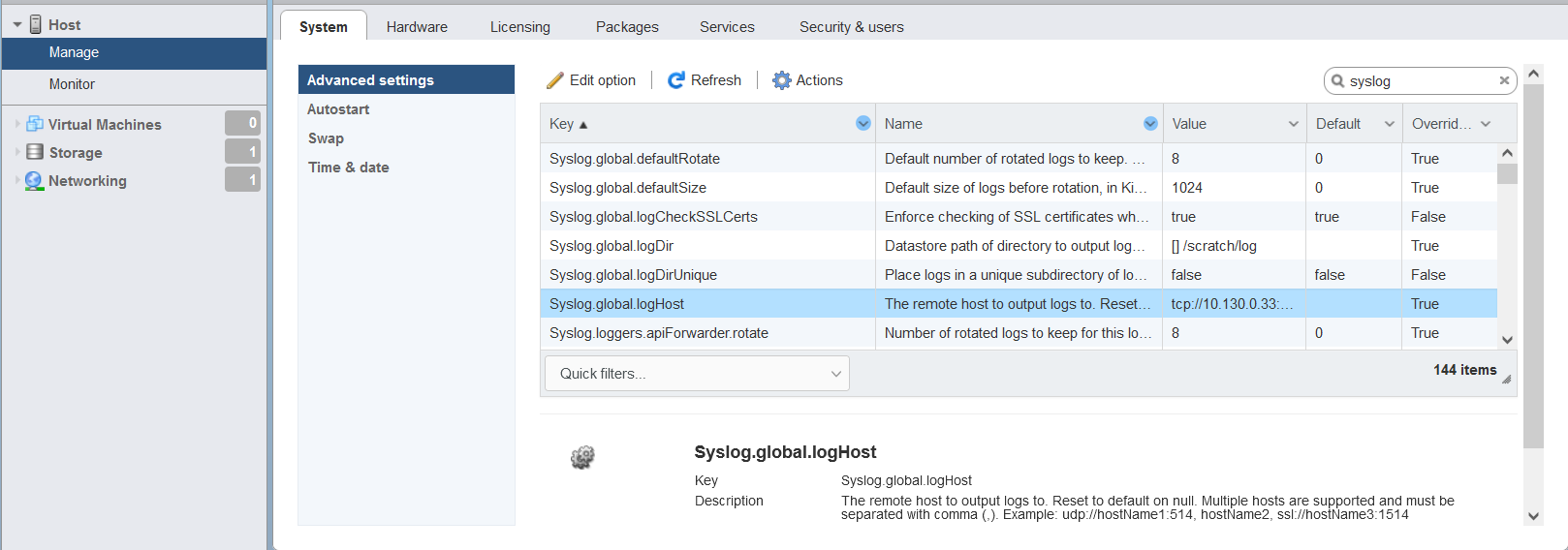Switch to the Hardware tab
The width and height of the screenshot is (1568, 550).
(417, 27)
